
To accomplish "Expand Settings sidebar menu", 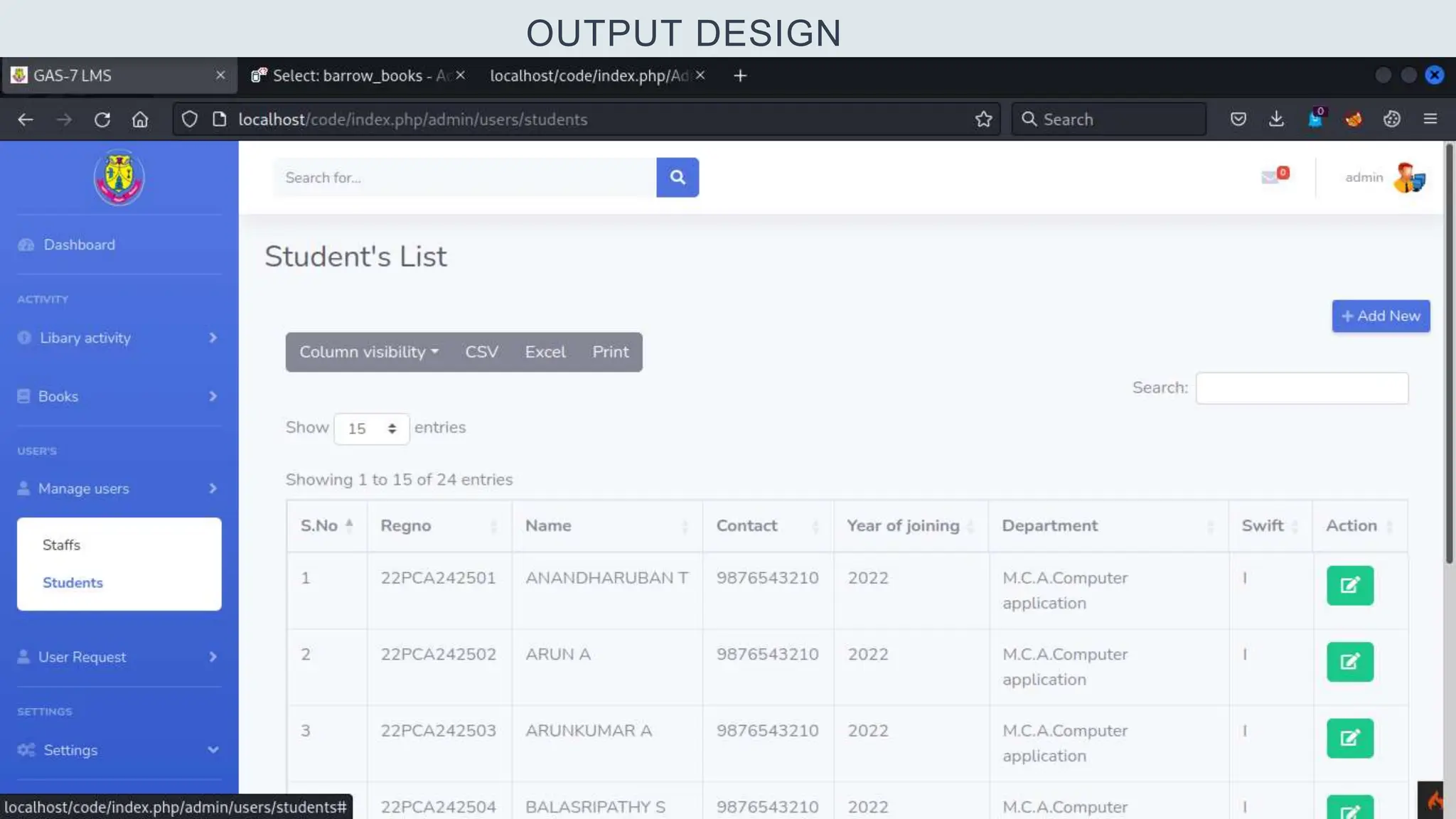I will (x=118, y=750).
